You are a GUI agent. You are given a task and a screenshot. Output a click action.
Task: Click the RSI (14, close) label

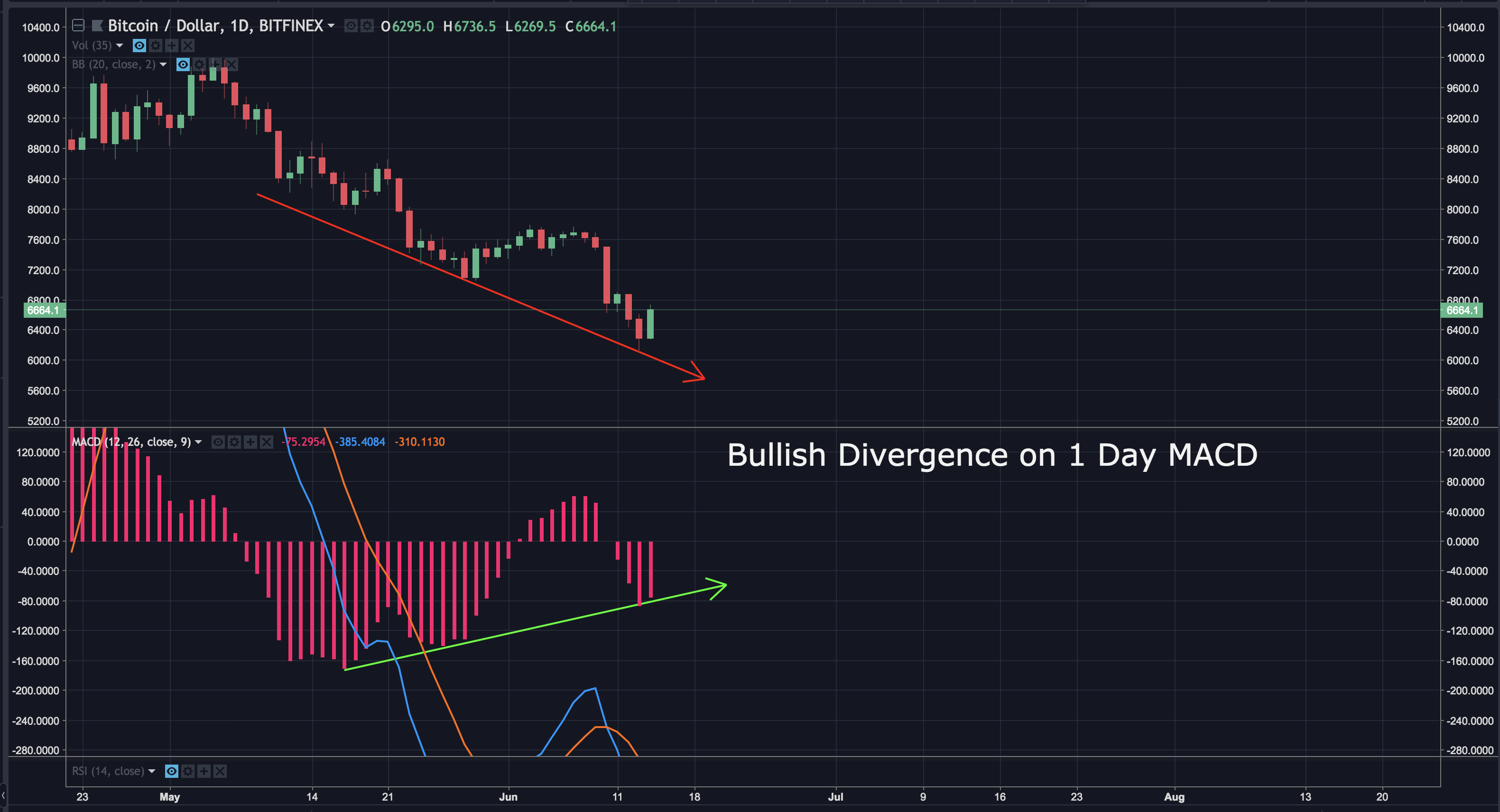(108, 771)
